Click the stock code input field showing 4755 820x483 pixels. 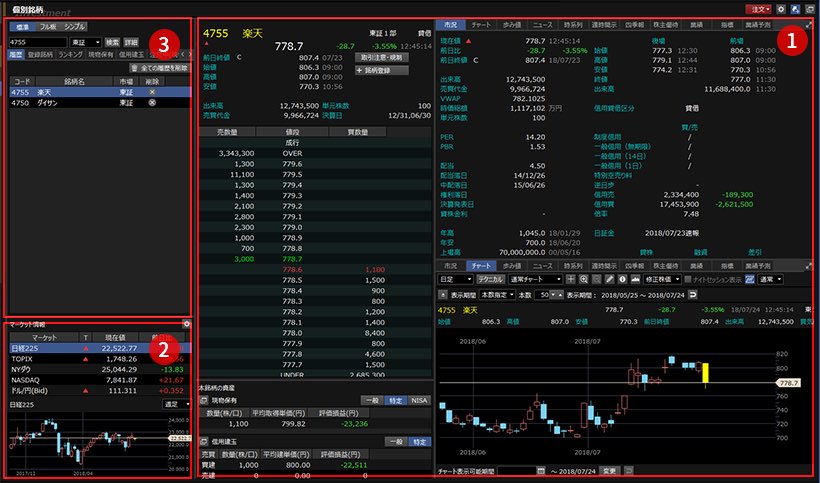tap(38, 42)
